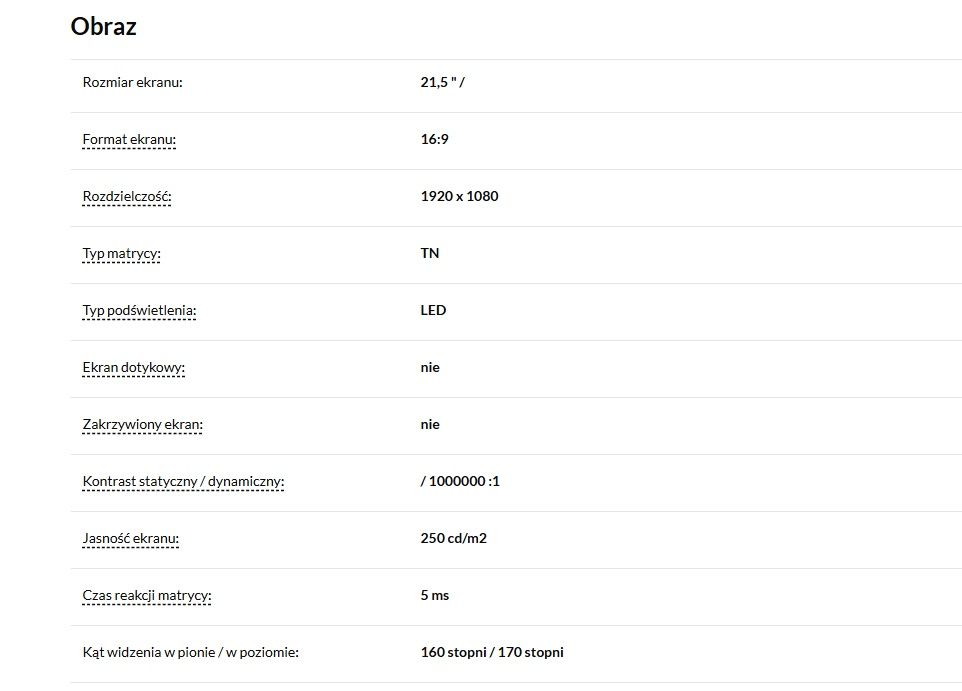Image resolution: width=962 pixels, height=691 pixels.
Task: Click the 21,5" screen size value
Action: [442, 82]
